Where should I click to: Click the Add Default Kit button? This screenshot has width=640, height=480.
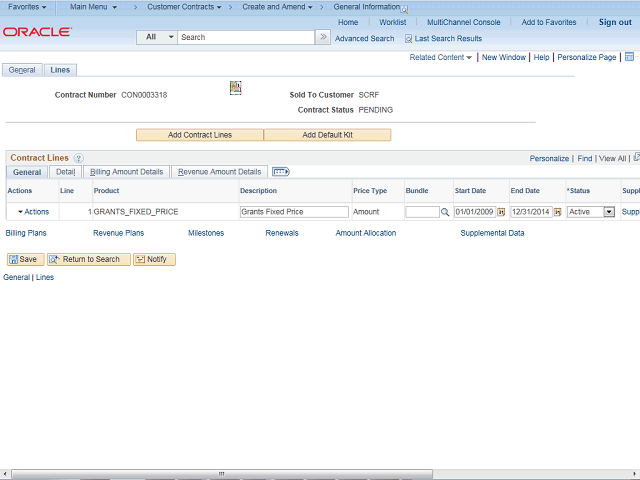coord(327,135)
